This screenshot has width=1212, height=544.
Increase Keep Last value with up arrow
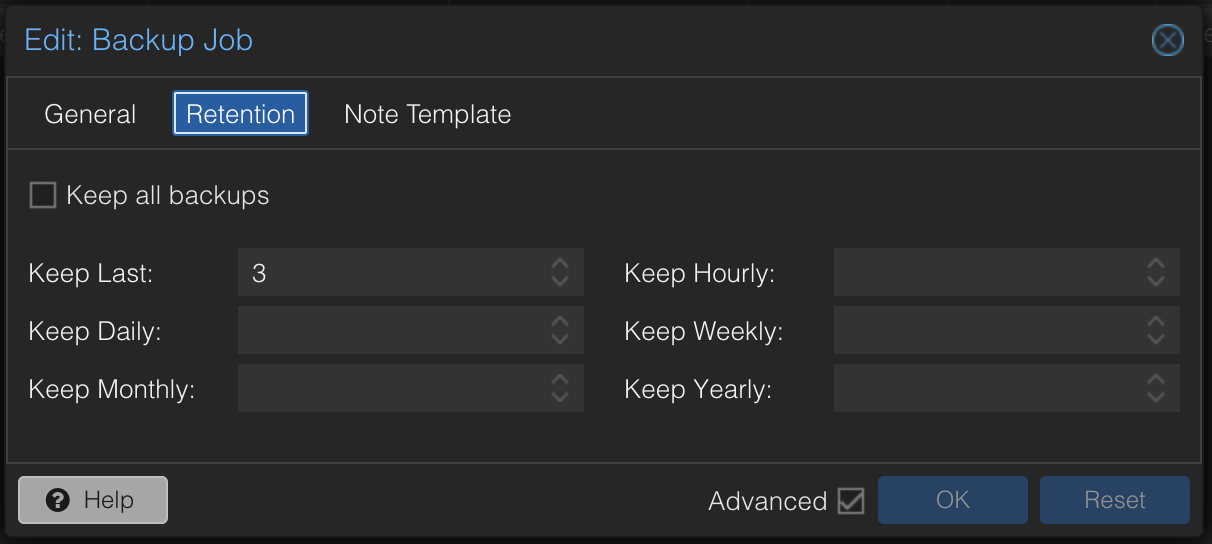(x=560, y=264)
